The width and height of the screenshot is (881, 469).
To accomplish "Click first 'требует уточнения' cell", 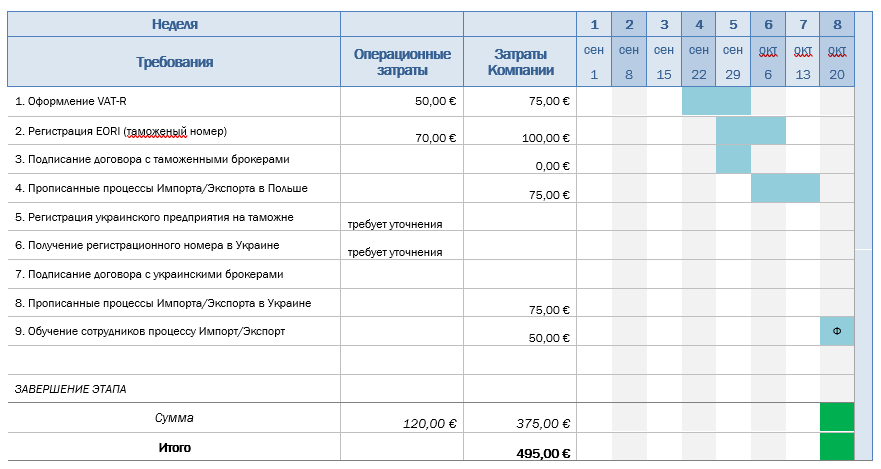I will (402, 217).
